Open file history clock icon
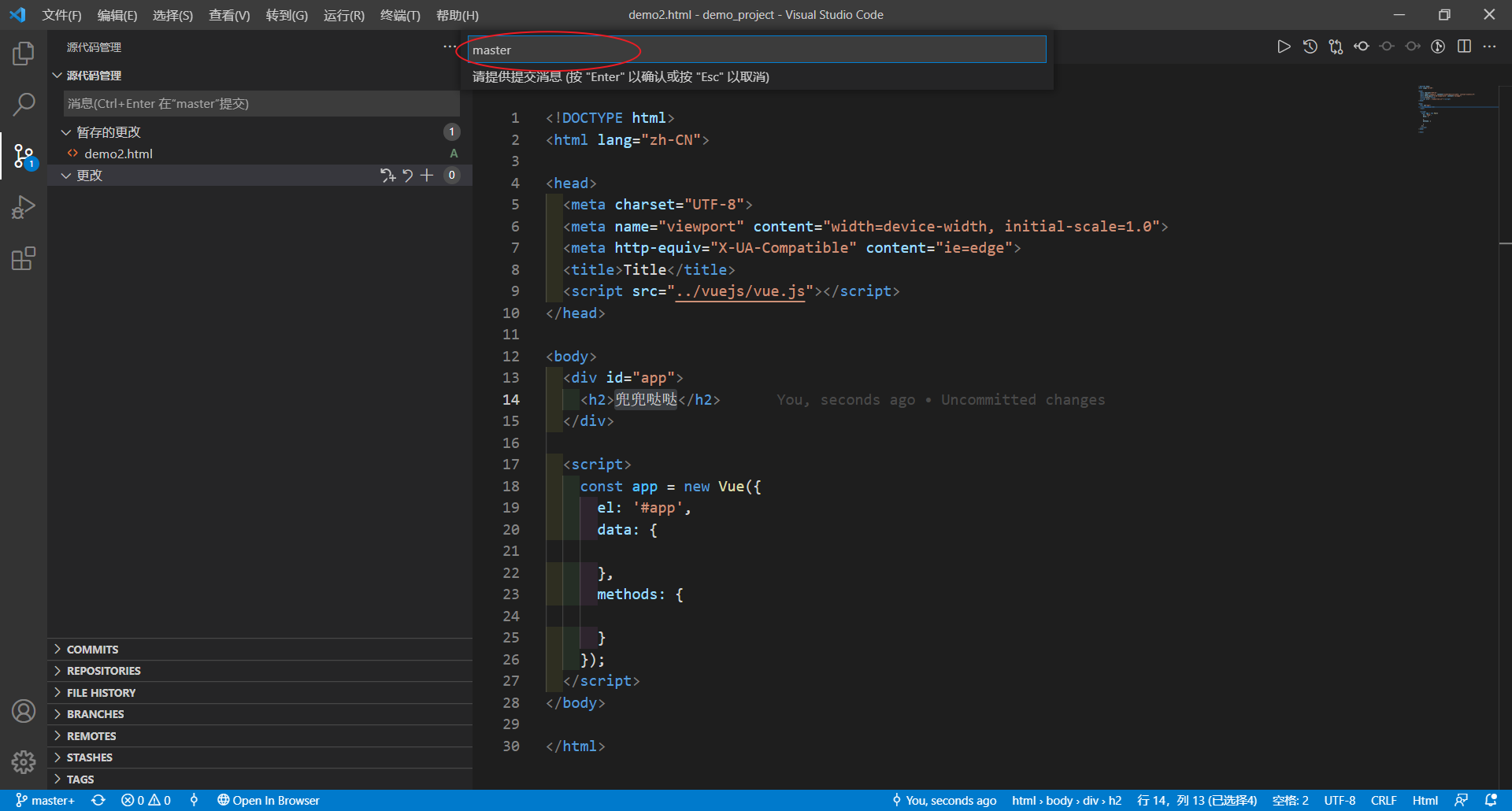 click(1310, 46)
